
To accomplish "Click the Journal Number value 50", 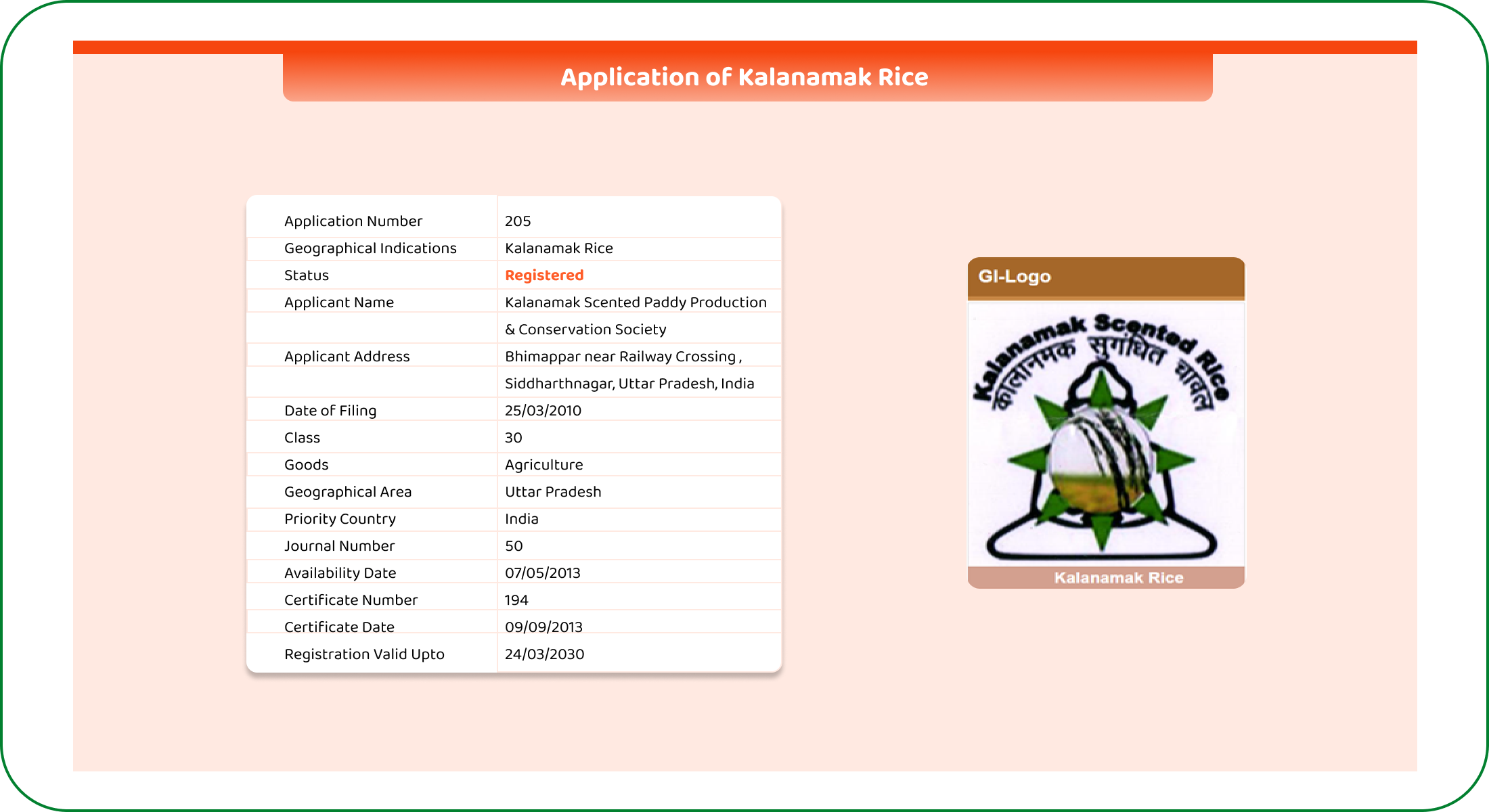I will tap(514, 546).
